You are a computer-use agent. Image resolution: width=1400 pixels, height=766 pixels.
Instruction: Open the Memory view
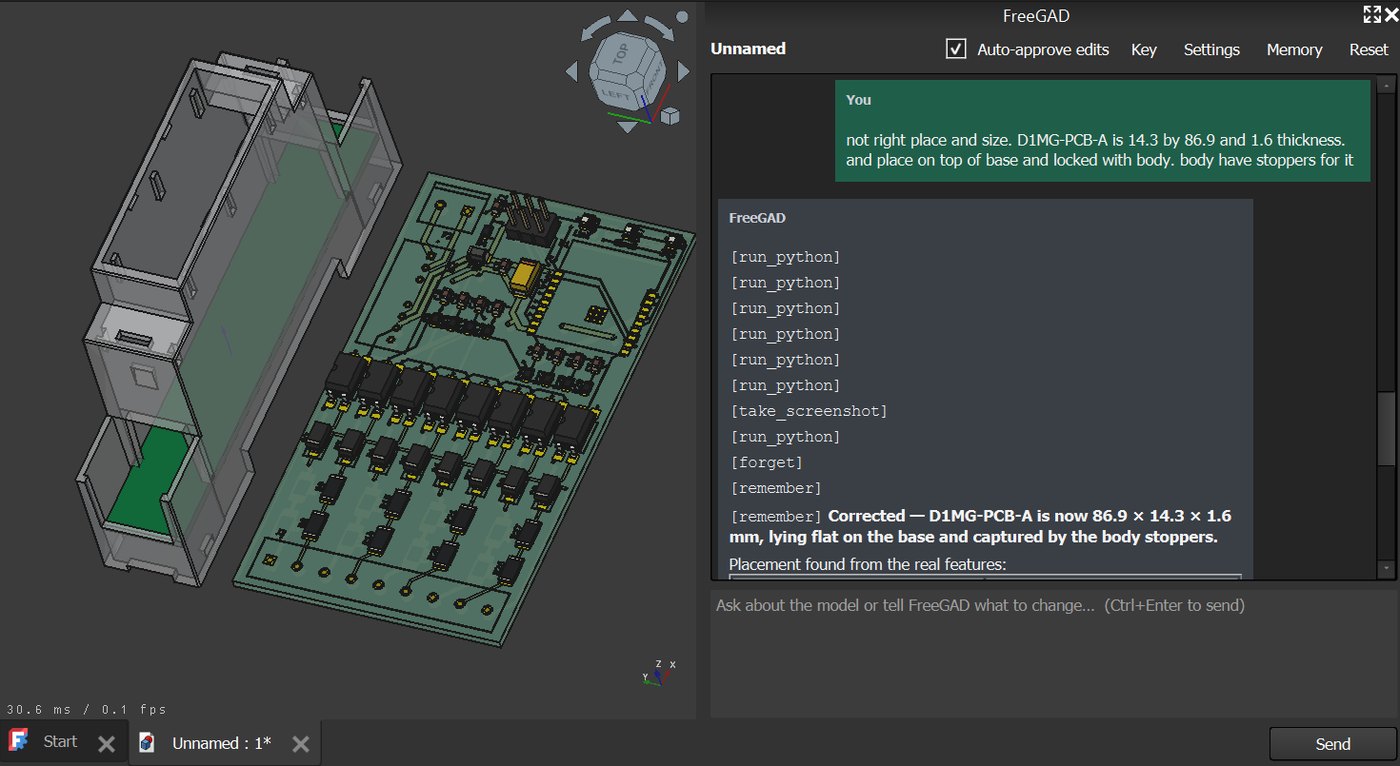1294,49
